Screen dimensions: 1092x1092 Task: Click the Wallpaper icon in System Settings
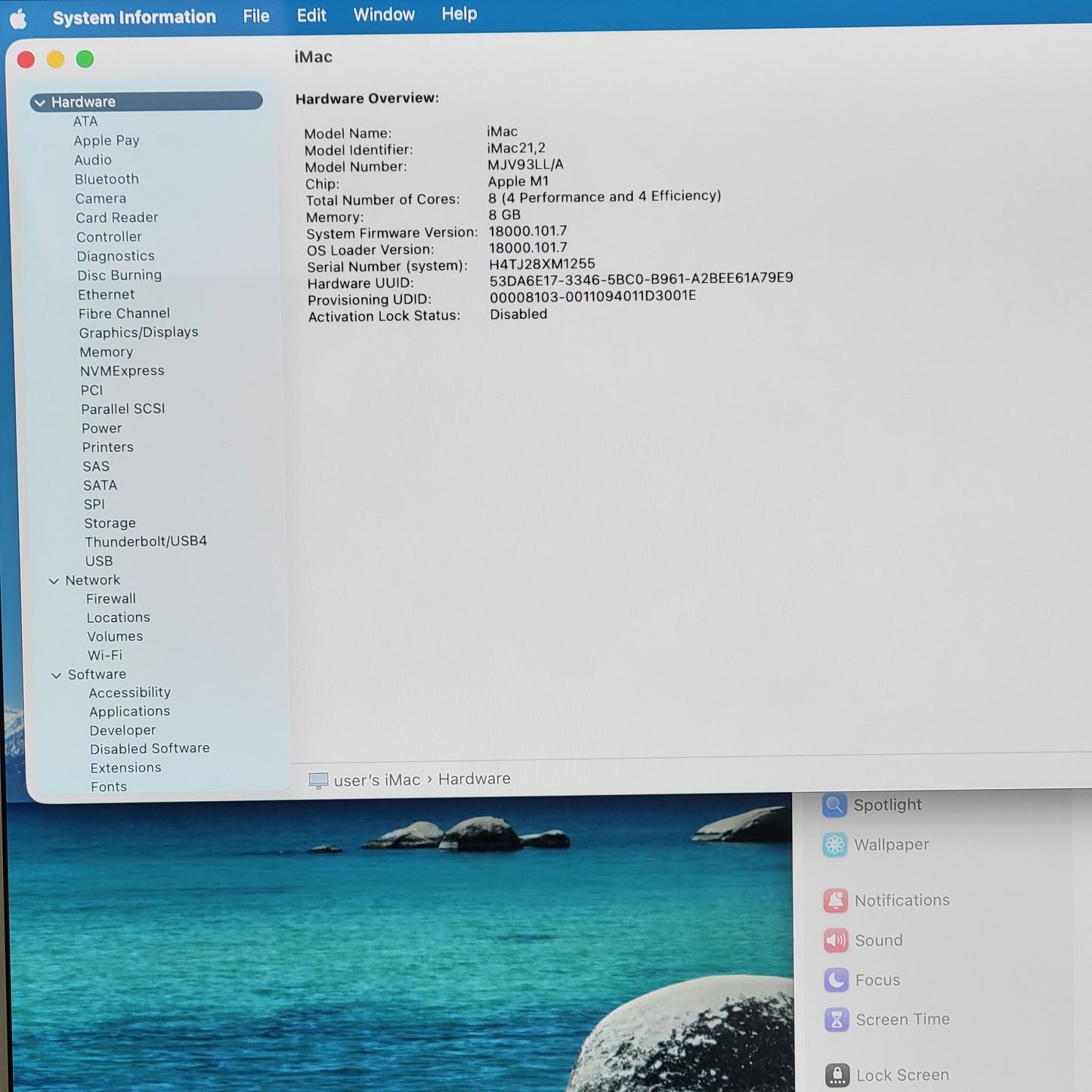[x=835, y=845]
